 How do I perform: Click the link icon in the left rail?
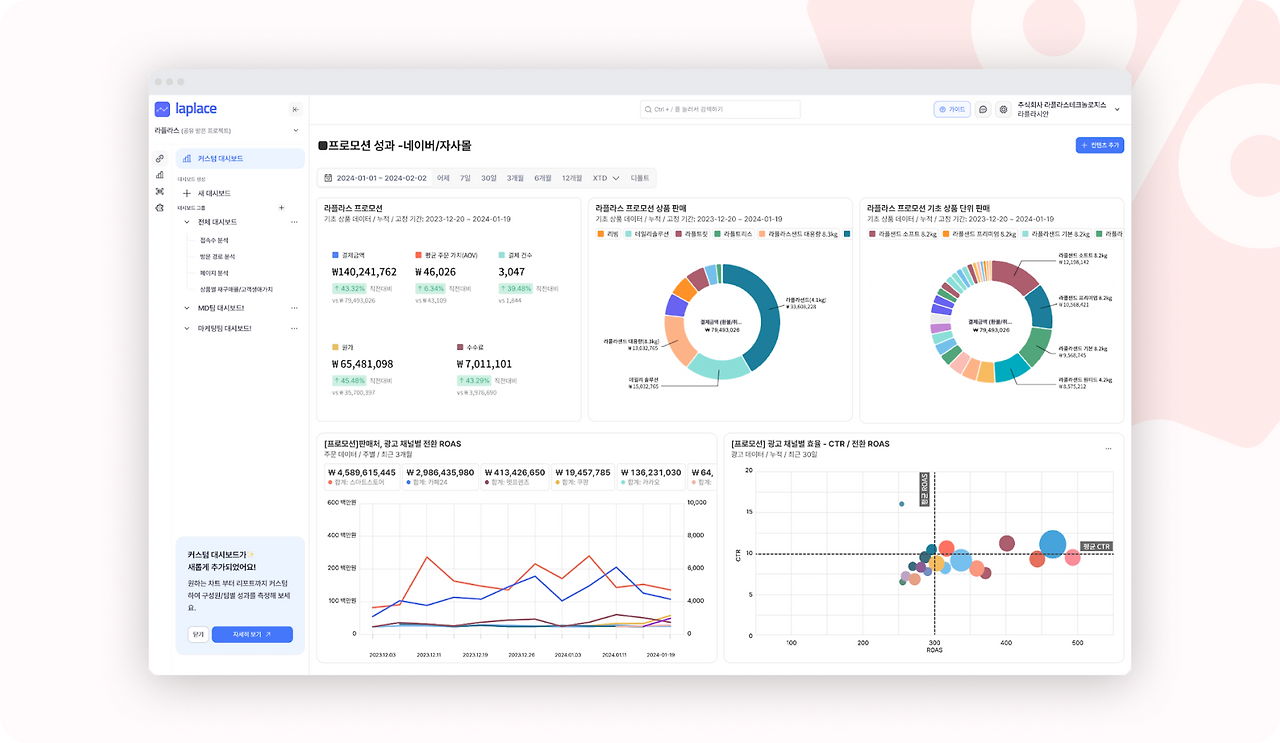pyautogui.click(x=159, y=158)
